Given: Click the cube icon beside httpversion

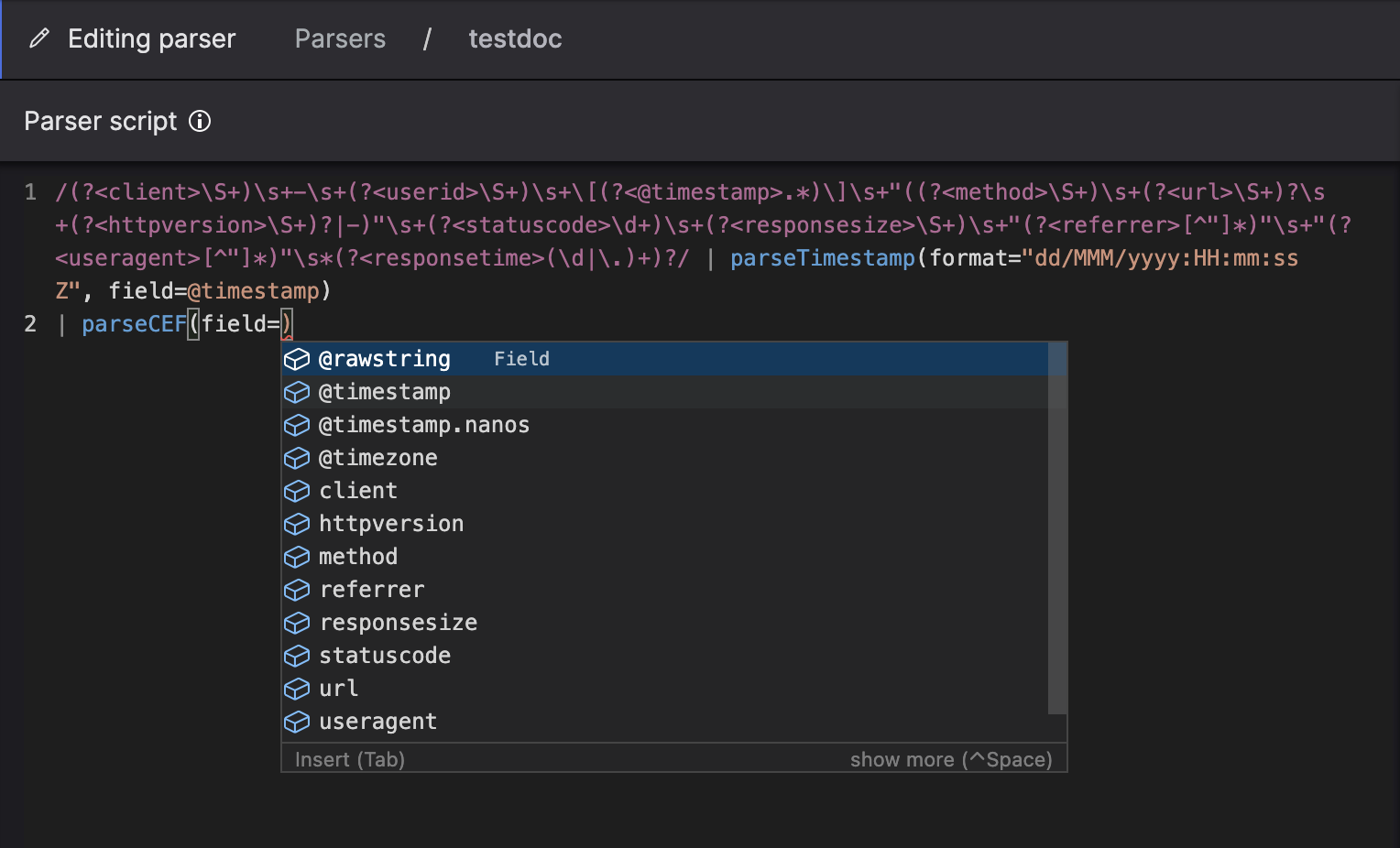Looking at the screenshot, I should tap(297, 524).
